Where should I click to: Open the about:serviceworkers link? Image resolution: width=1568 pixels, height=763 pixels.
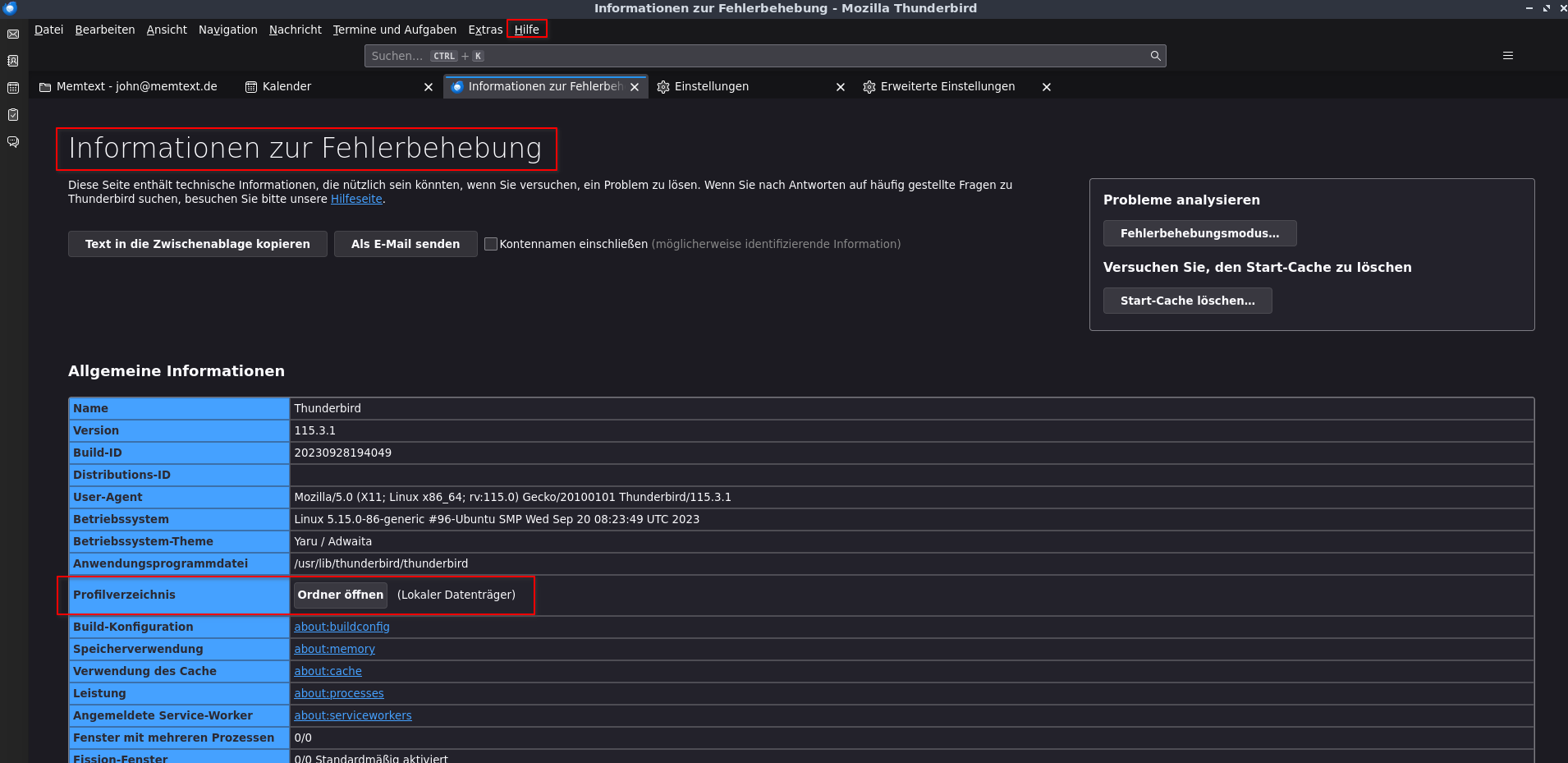click(x=353, y=715)
